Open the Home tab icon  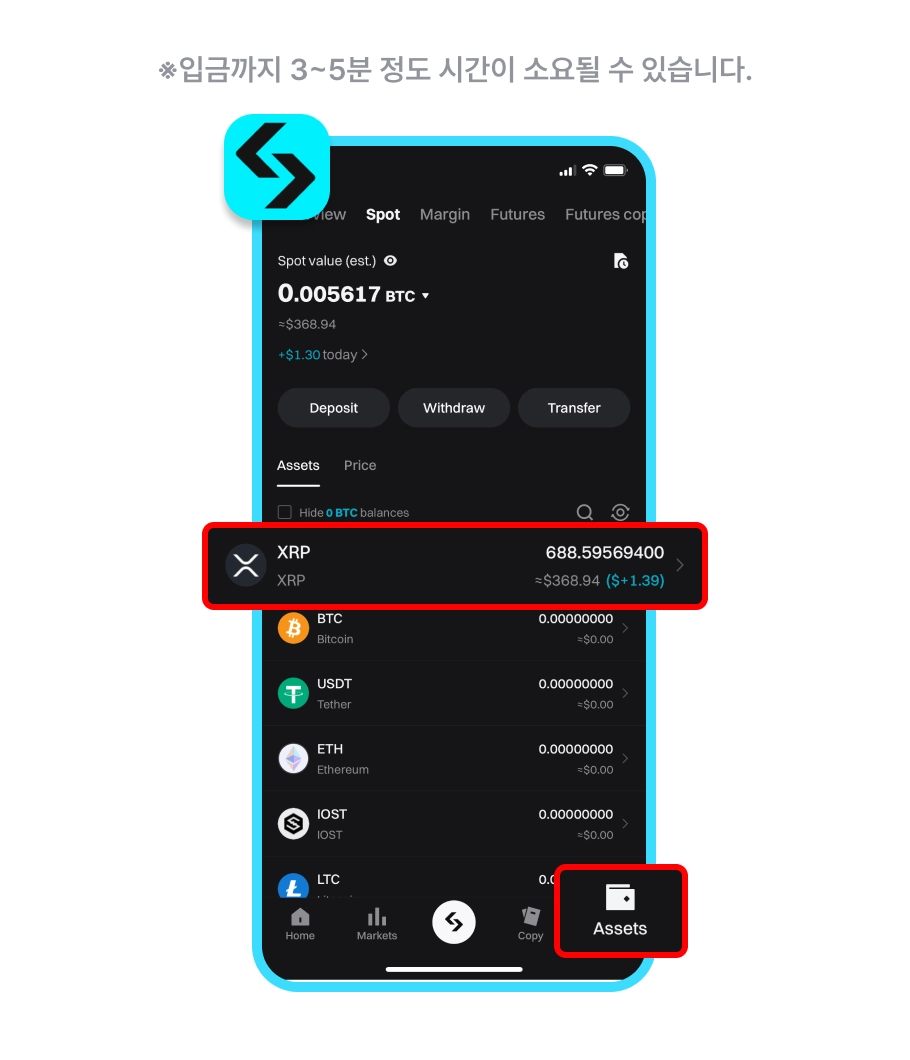pos(300,917)
